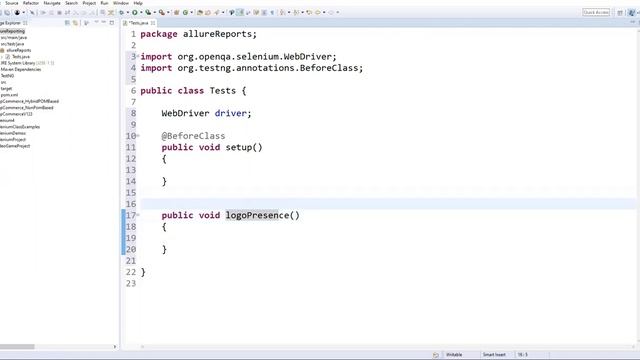
Task: Select the target folder
Action: 6,89
